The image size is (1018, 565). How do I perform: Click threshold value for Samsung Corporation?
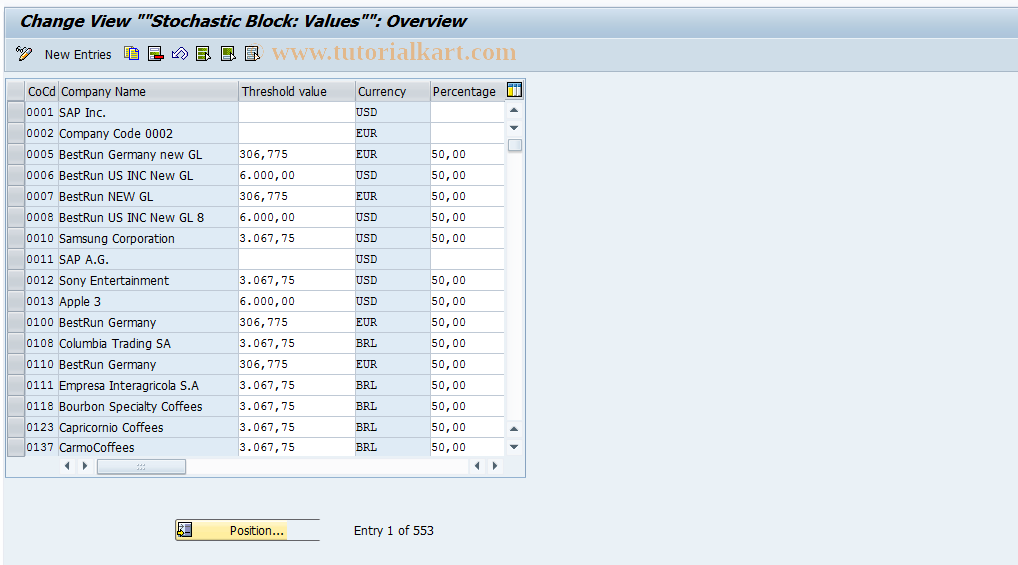tap(297, 238)
